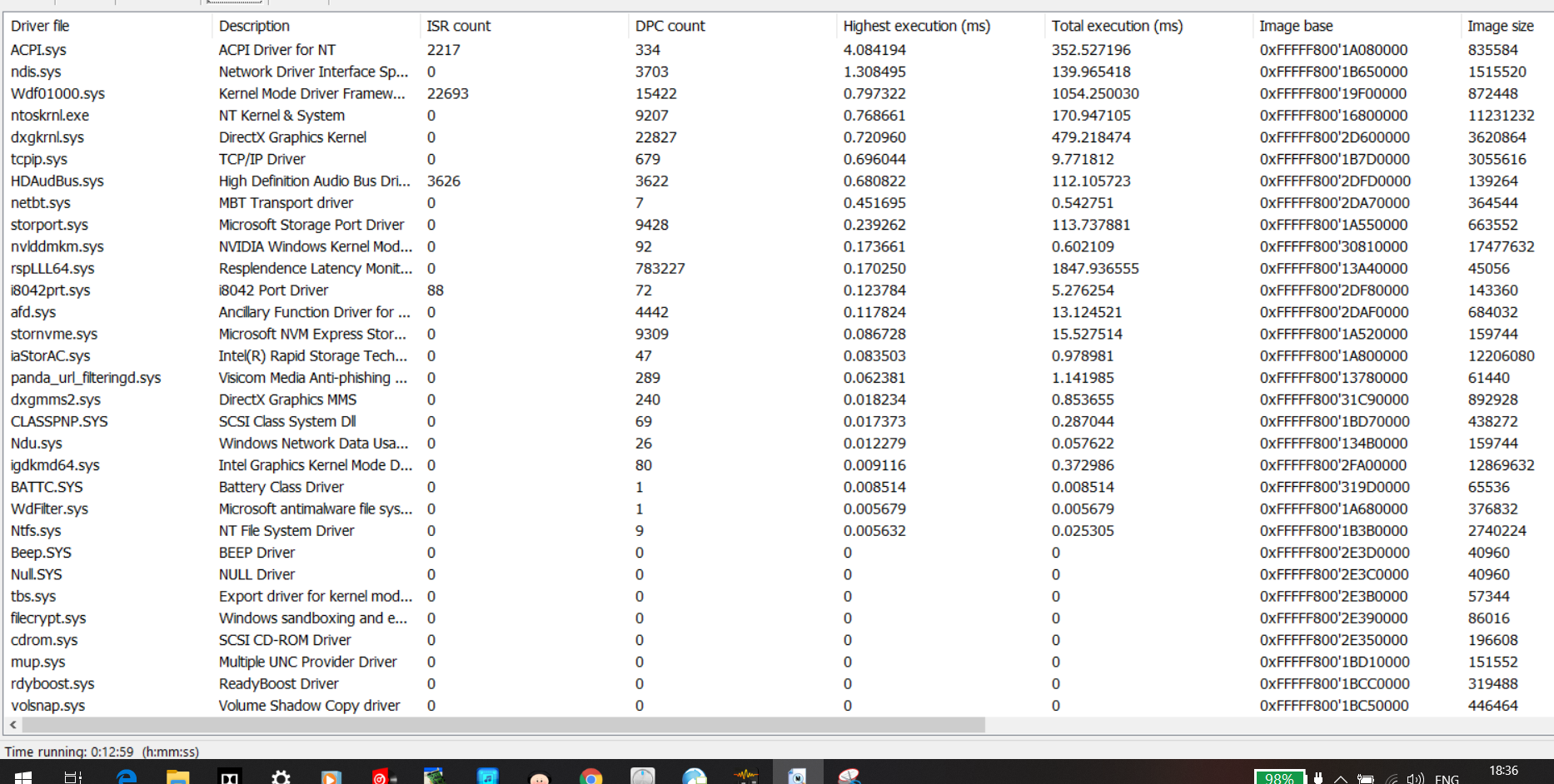Sort by the Description column header
The image size is (1554, 784).
(x=316, y=26)
